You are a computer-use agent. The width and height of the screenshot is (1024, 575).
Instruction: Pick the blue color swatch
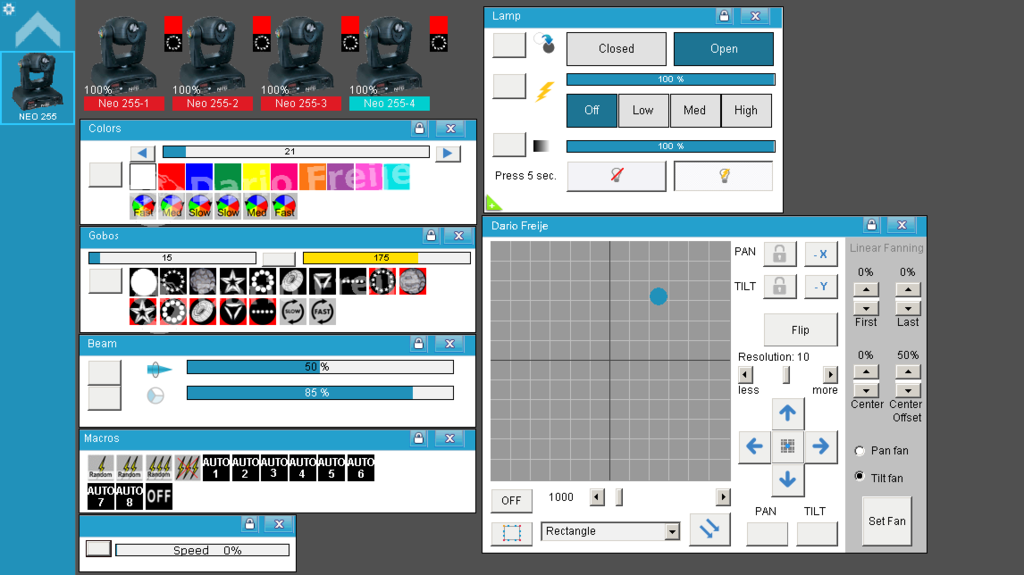point(199,176)
